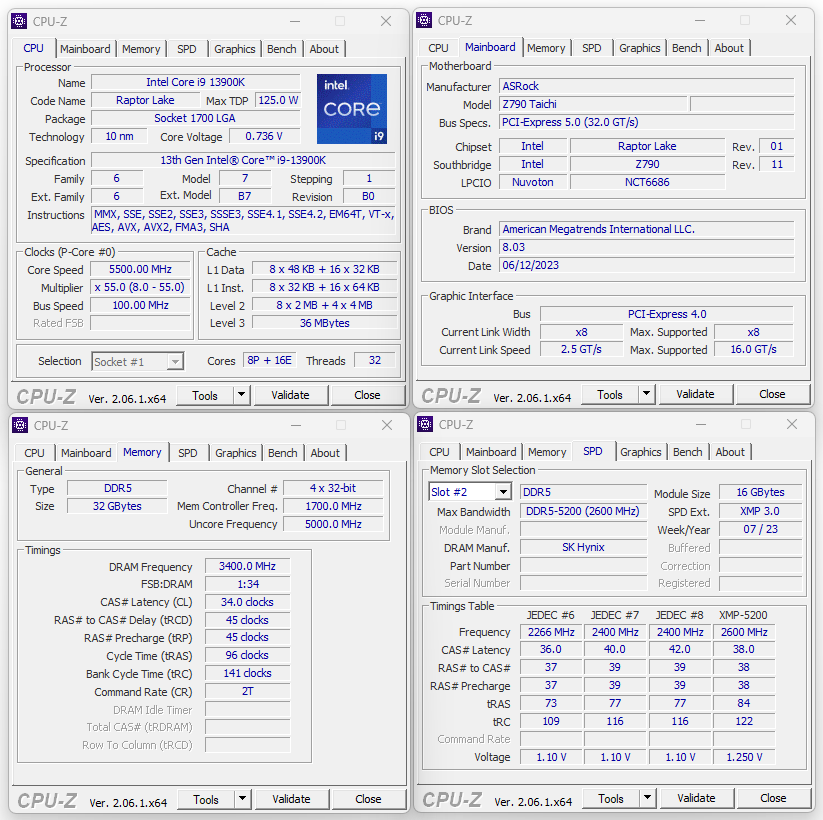This screenshot has height=820, width=823.
Task: Click Close button in the Mainboard window footer
Action: pos(773,394)
